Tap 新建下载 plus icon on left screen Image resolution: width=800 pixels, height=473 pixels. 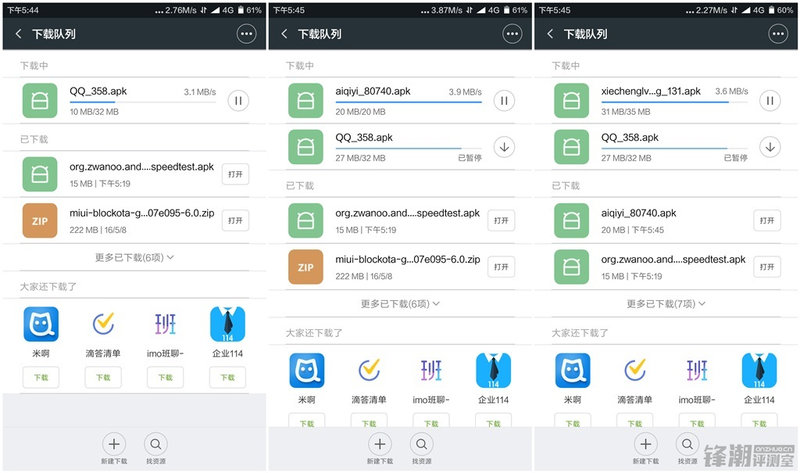click(113, 444)
